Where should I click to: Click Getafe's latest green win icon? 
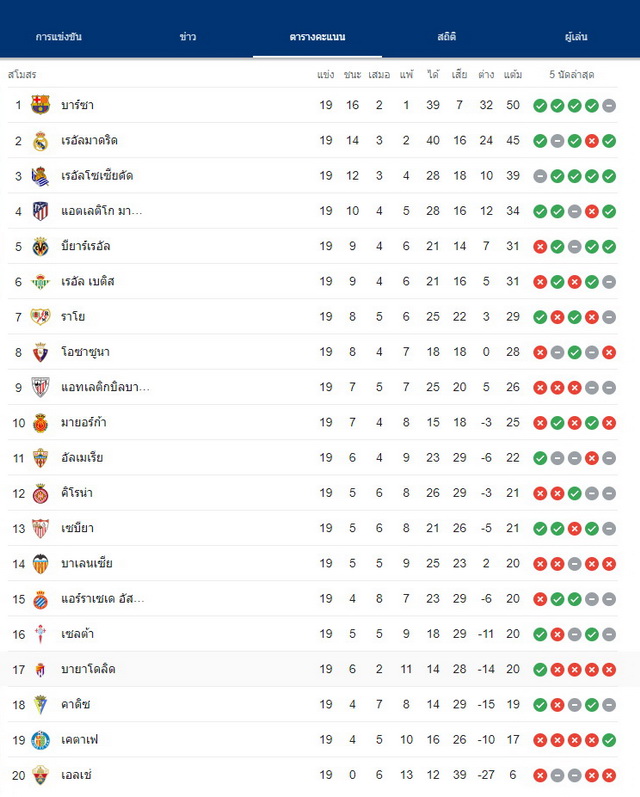609,741
